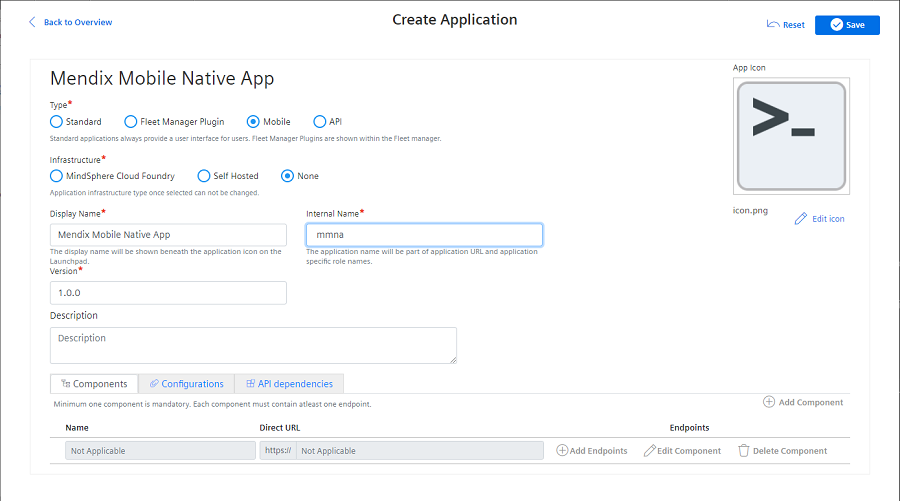Click the https:// prefix box
This screenshot has width=900, height=501.
pyautogui.click(x=278, y=450)
